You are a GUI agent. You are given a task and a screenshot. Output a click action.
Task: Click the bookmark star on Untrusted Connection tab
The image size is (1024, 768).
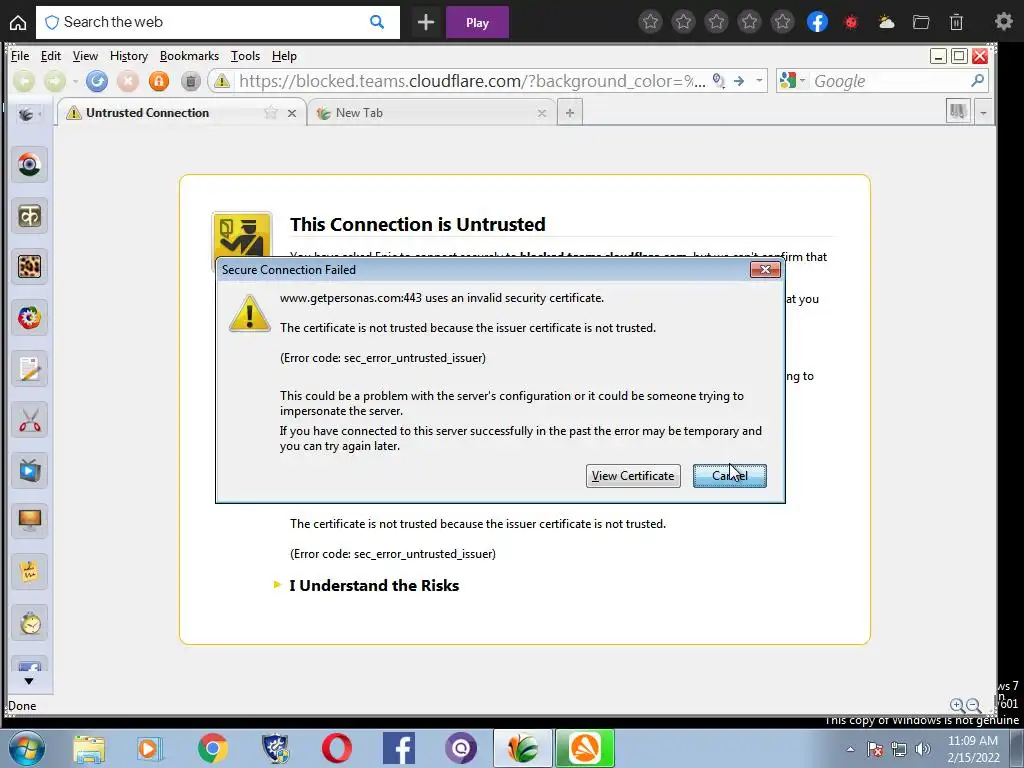270,113
